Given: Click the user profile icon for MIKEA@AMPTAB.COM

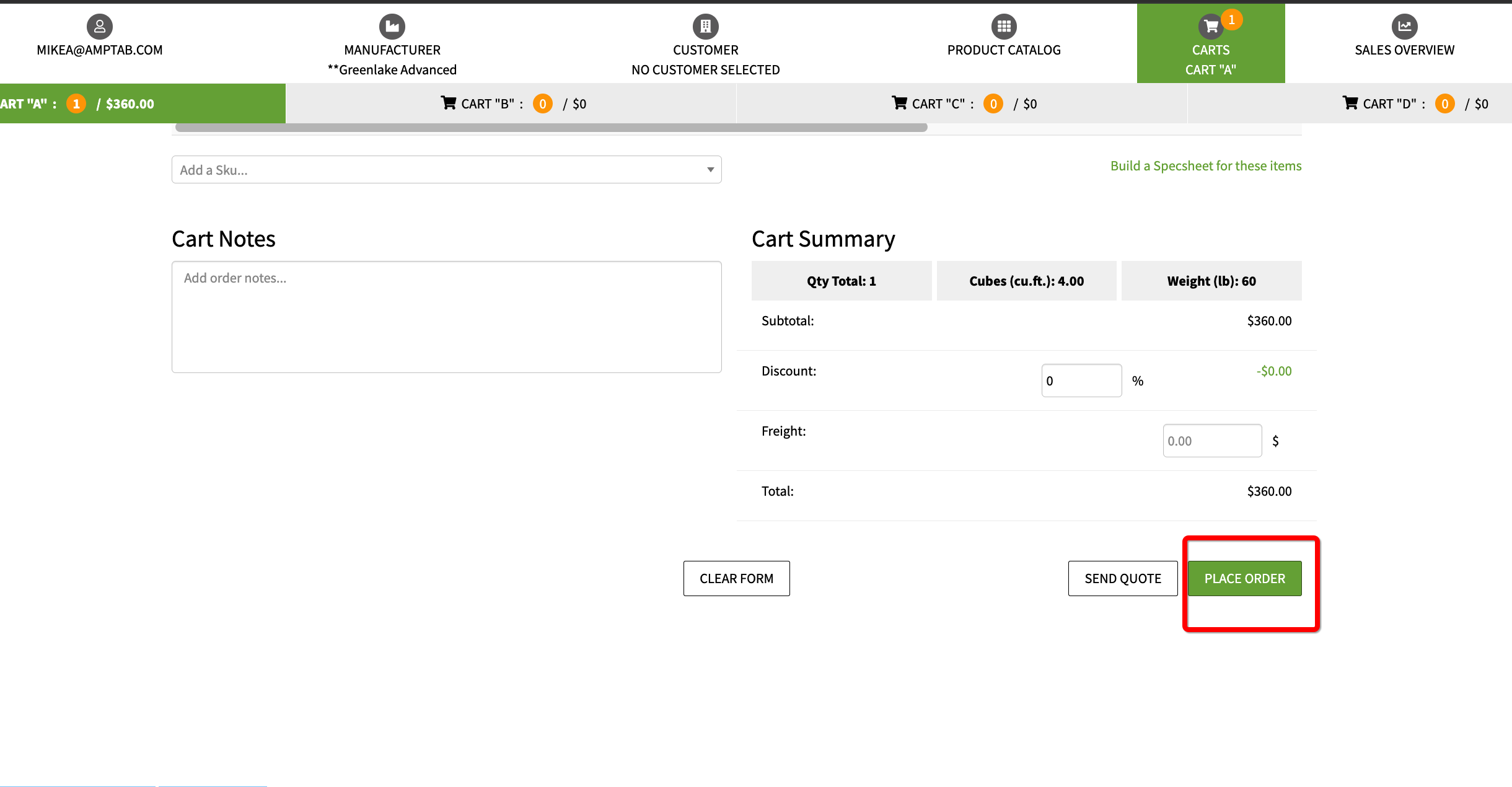Looking at the screenshot, I should click(99, 26).
